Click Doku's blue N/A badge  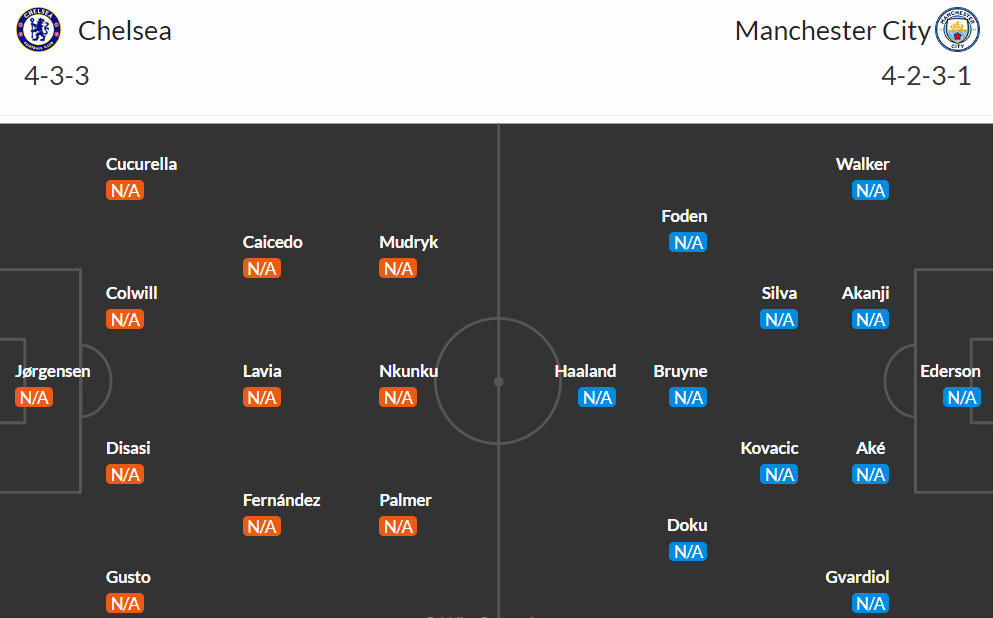688,552
